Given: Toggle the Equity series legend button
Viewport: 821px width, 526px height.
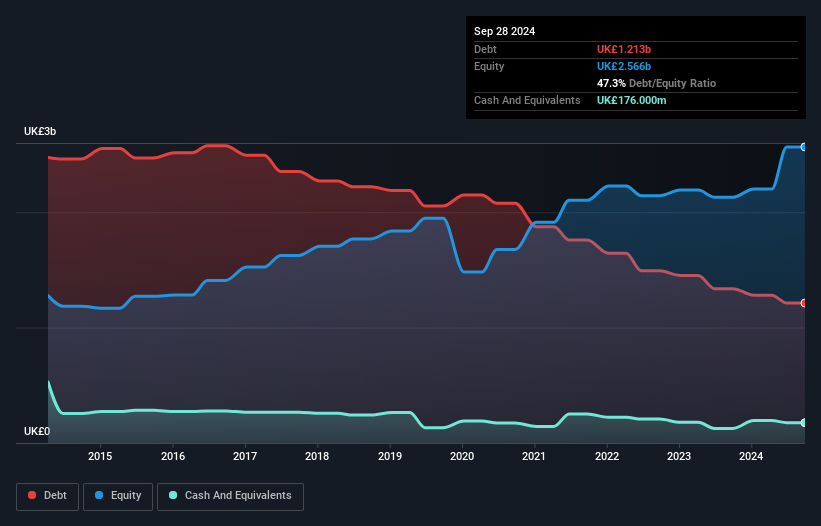Looking at the screenshot, I should [x=118, y=496].
